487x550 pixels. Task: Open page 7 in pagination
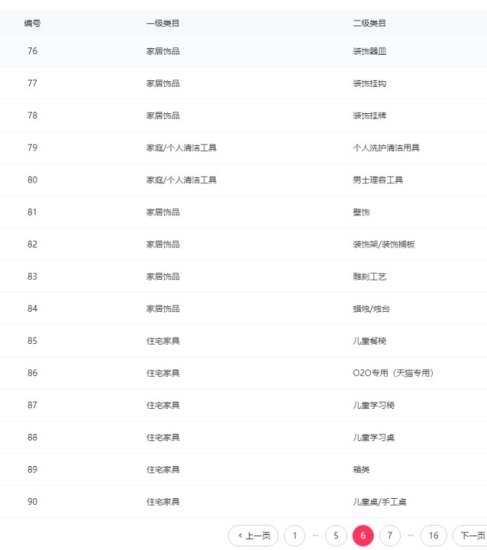click(x=390, y=535)
